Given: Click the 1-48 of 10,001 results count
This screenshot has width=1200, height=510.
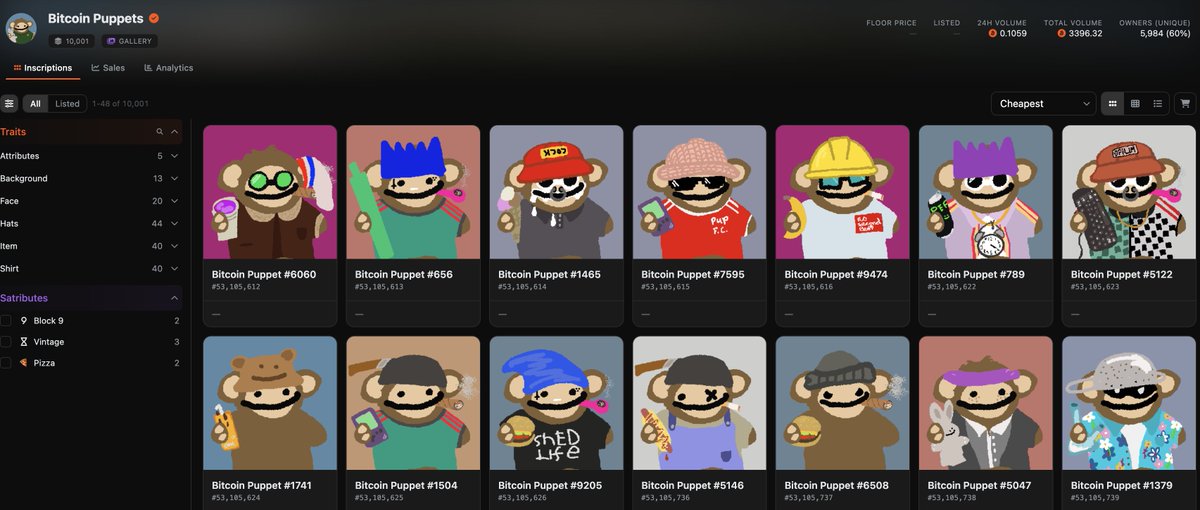Looking at the screenshot, I should click(120, 104).
